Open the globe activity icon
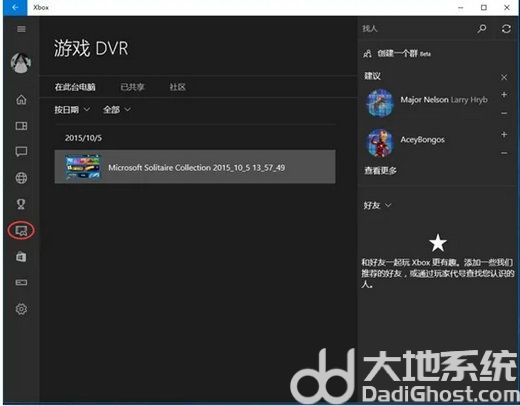 tap(21, 178)
